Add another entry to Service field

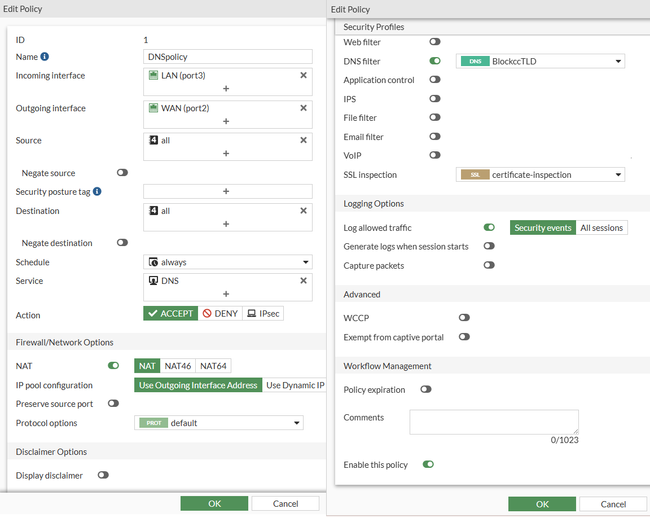click(x=226, y=294)
